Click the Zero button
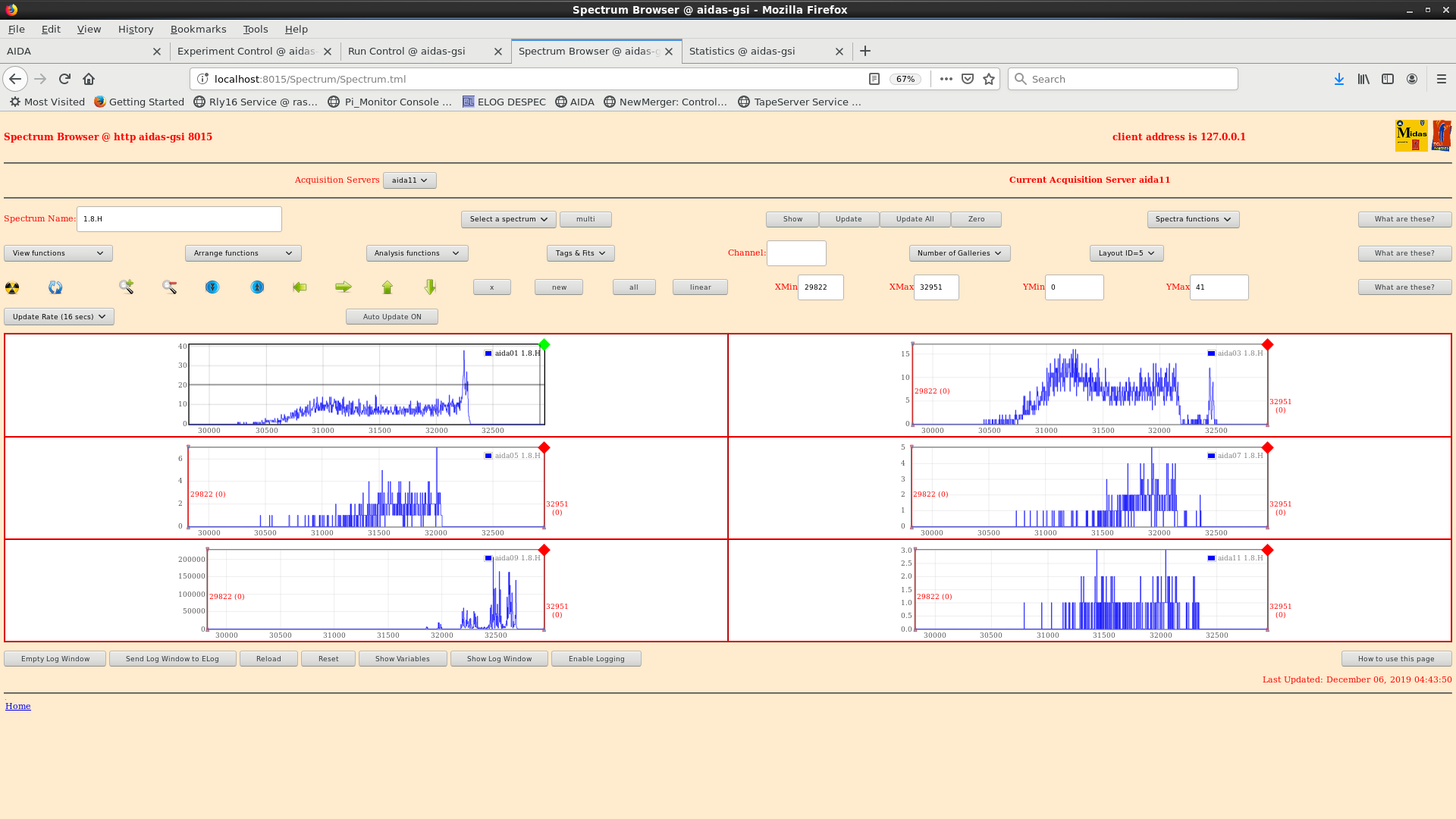 [x=976, y=219]
